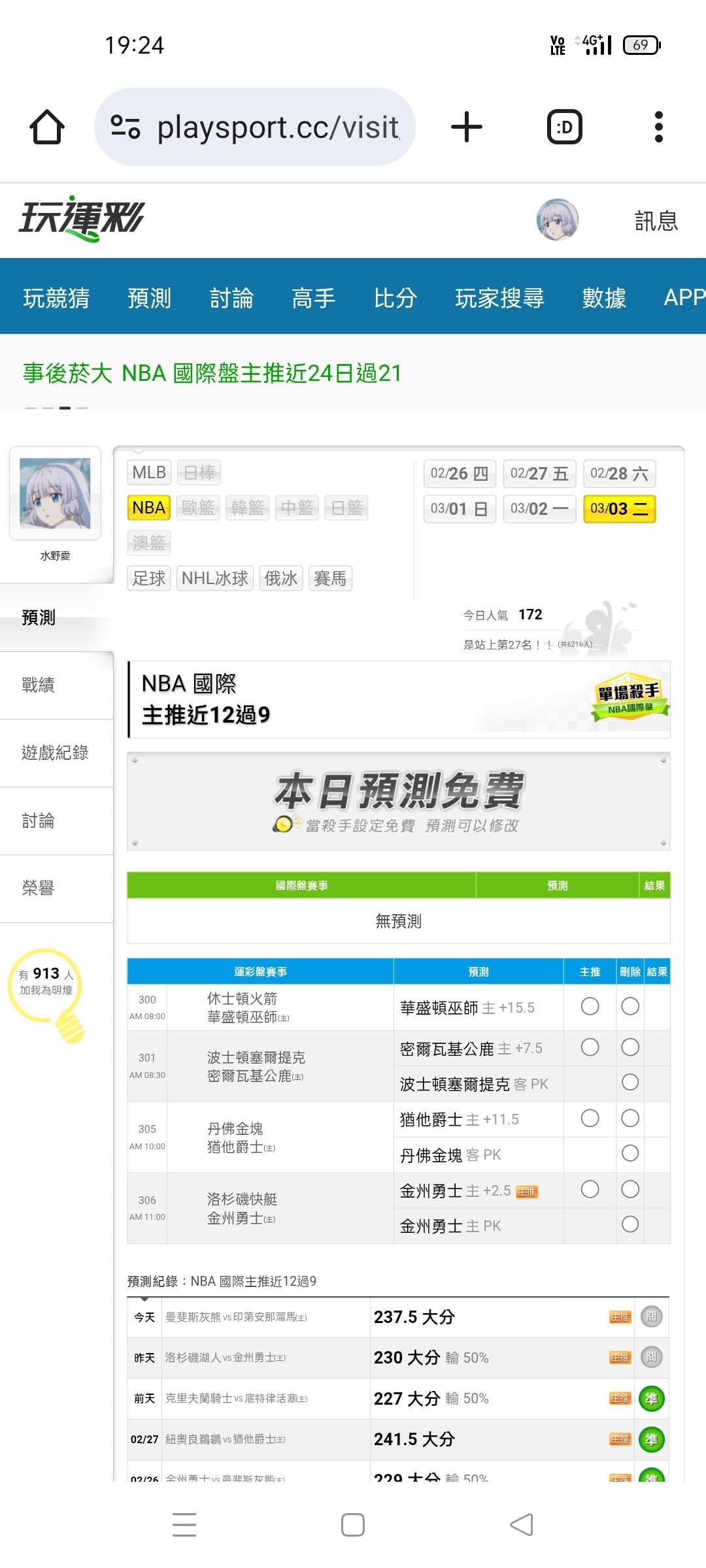Viewport: 706px width, 1568px height.
Task: Choose date 03/02 一
Action: (x=539, y=509)
